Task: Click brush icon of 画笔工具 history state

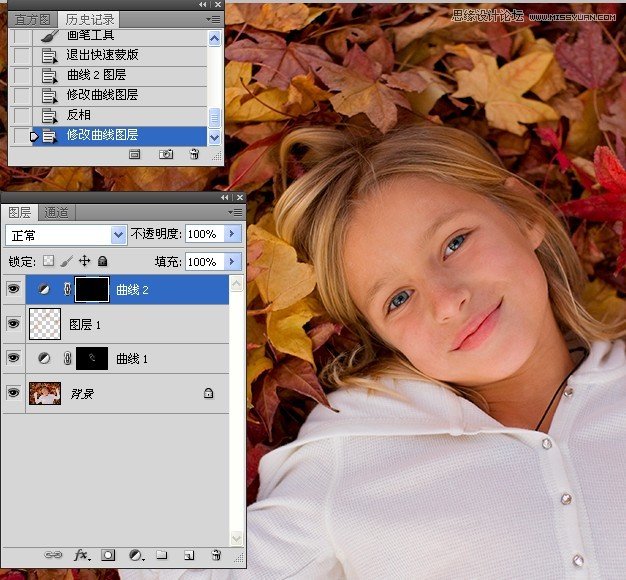Action: 50,36
